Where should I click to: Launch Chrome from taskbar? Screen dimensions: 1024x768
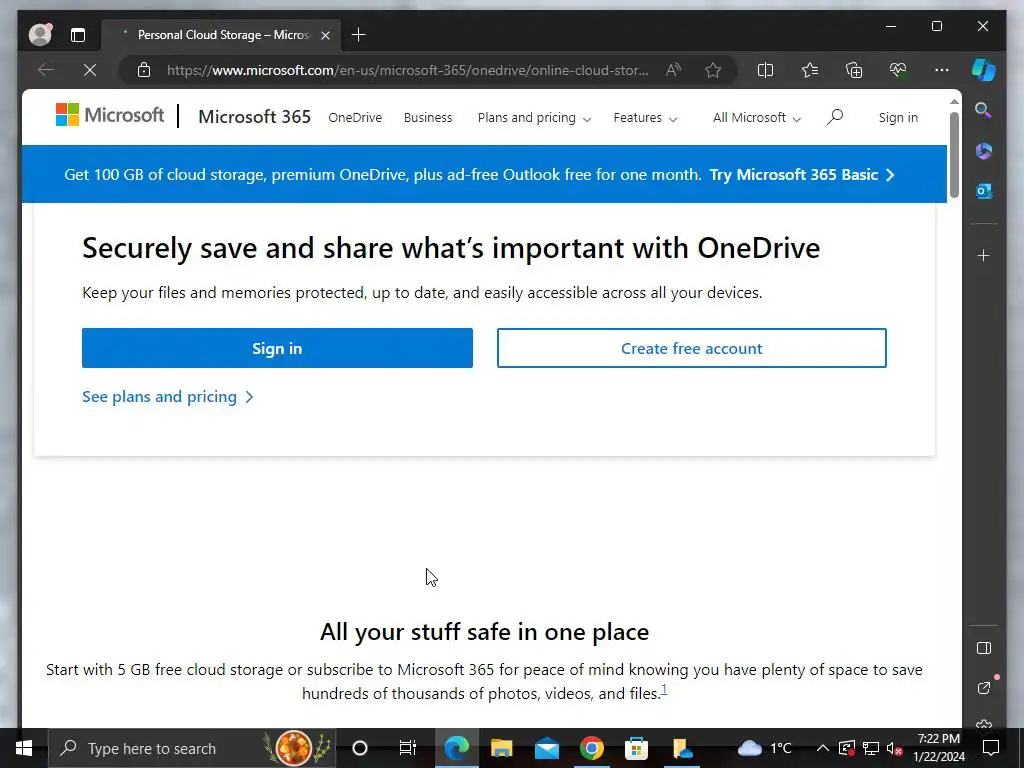(x=592, y=748)
